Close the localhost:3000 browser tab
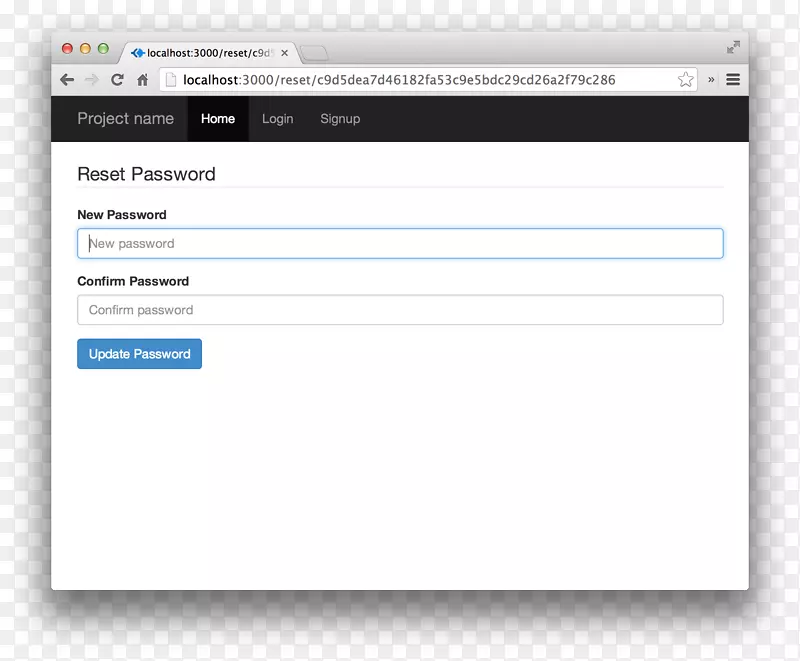 click(285, 53)
